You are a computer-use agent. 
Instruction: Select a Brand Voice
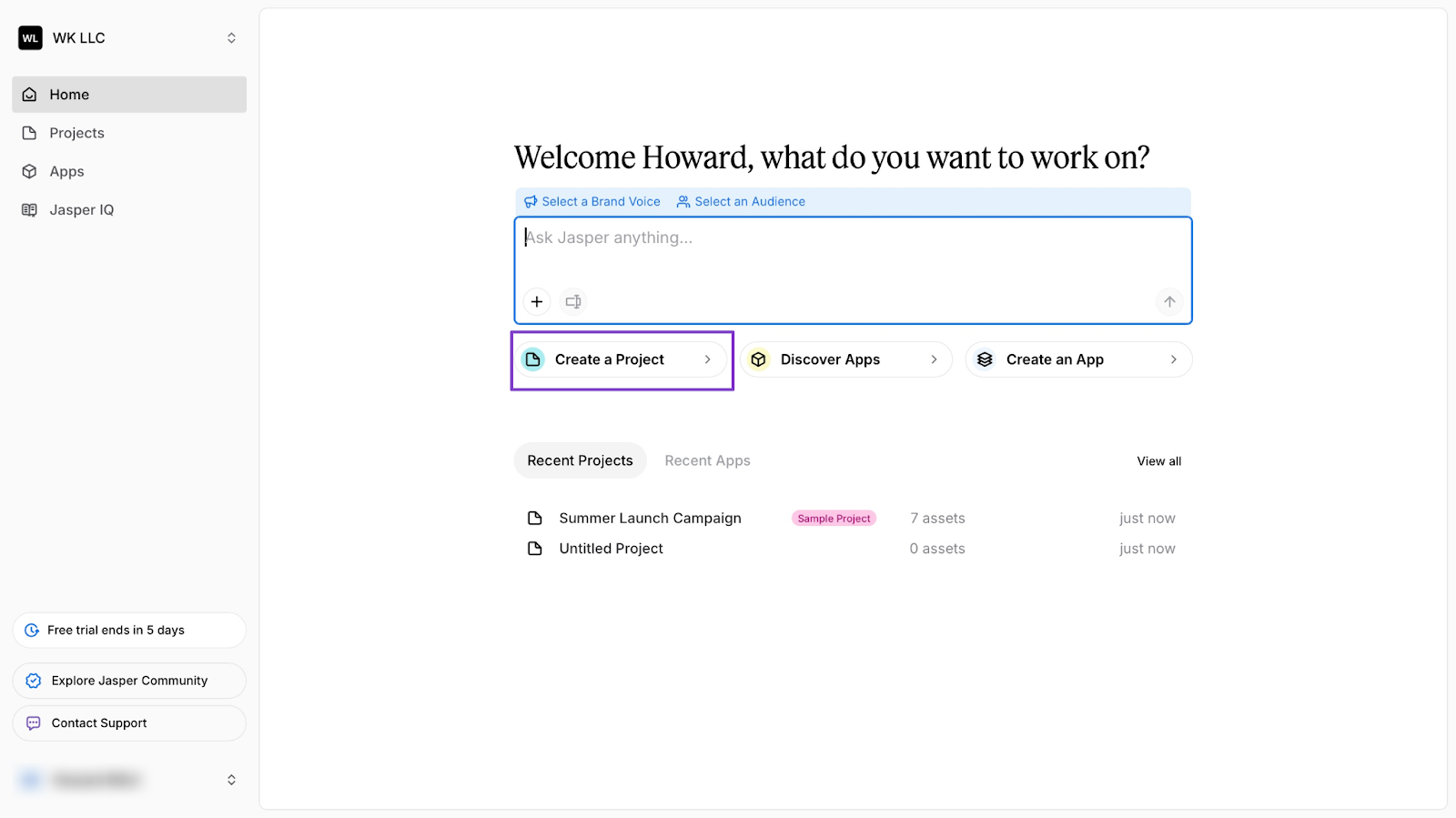pos(592,202)
